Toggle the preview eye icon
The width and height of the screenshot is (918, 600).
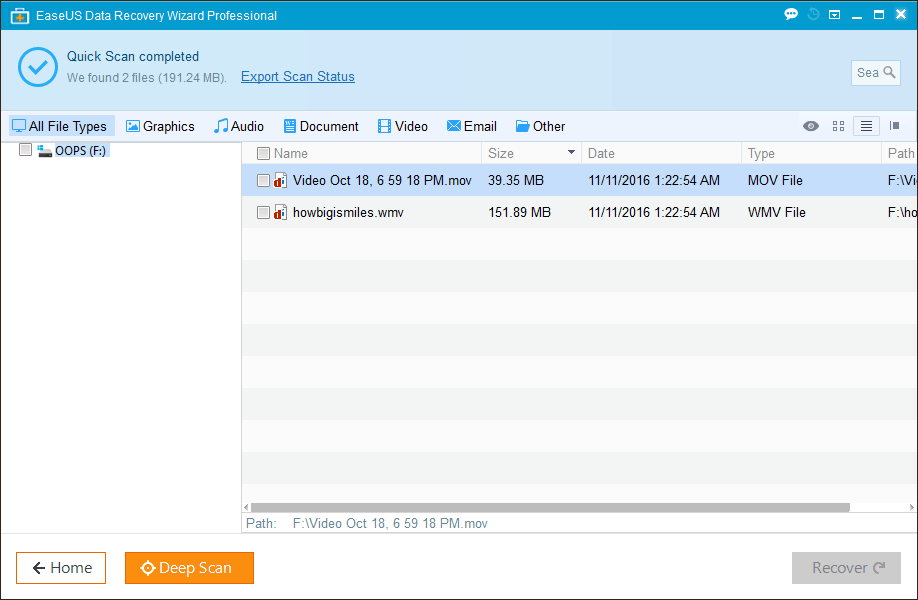tap(811, 126)
